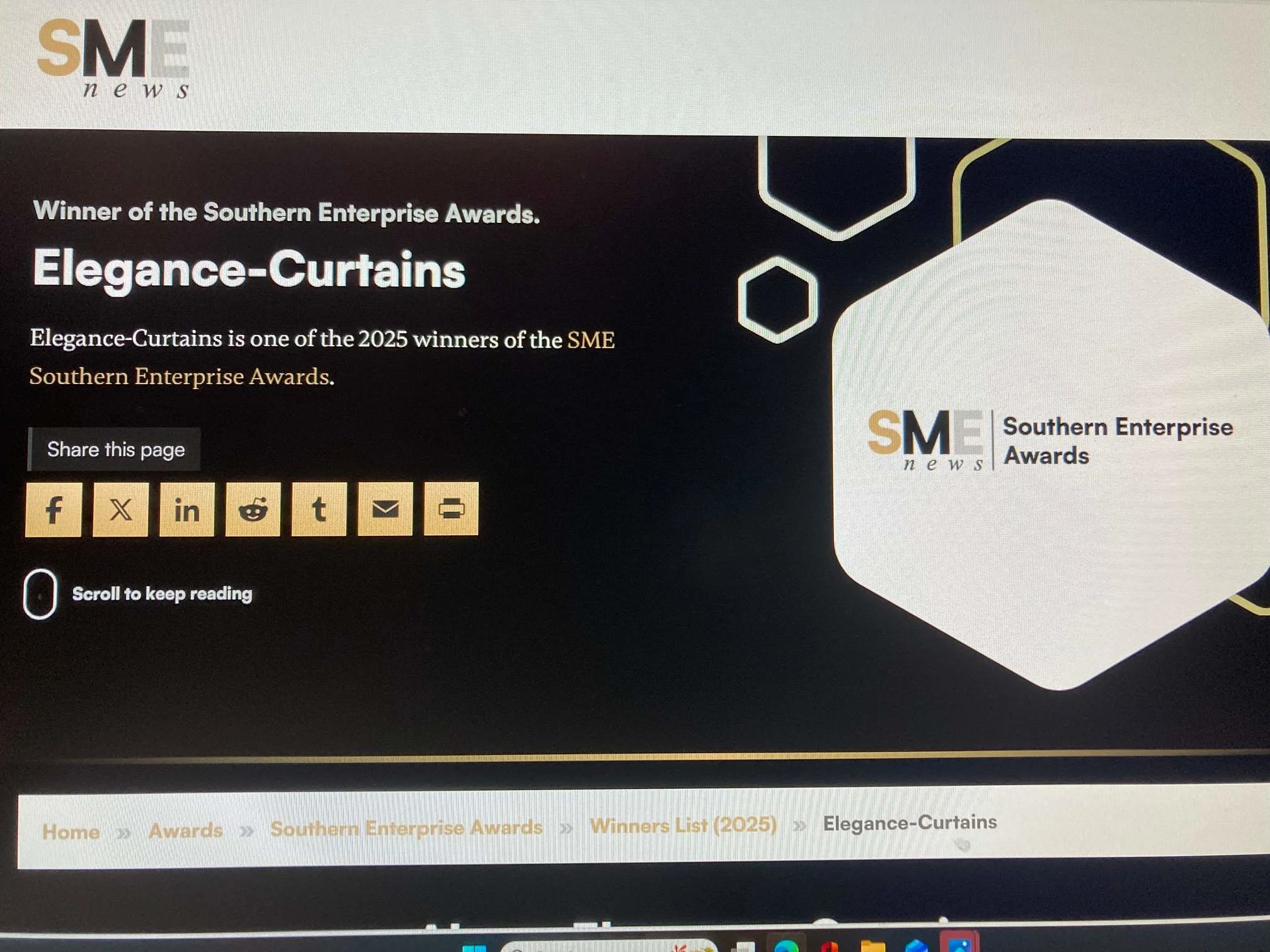Print this page using printer icon
This screenshot has width=1270, height=952.
click(451, 508)
